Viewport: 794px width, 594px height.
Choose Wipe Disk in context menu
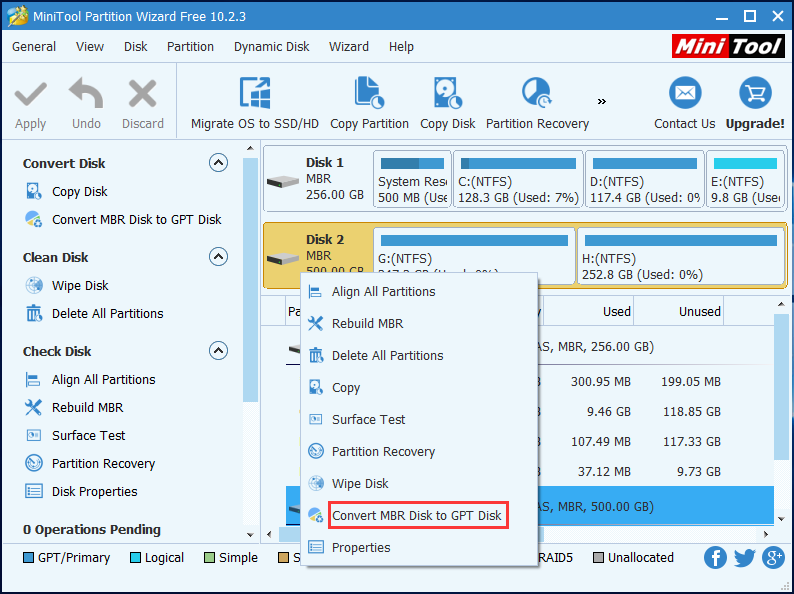419,483
